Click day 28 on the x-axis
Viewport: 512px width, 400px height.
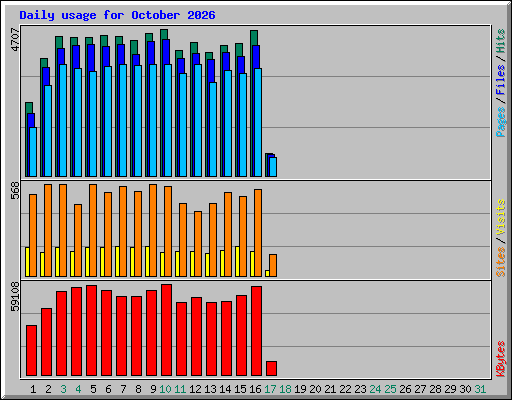pos(435,389)
